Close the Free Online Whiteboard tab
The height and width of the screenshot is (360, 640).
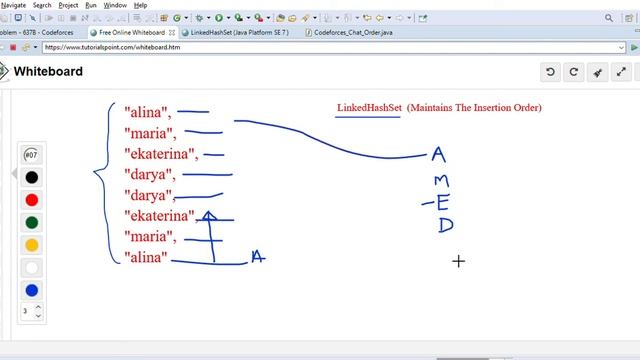pyautogui.click(x=172, y=32)
